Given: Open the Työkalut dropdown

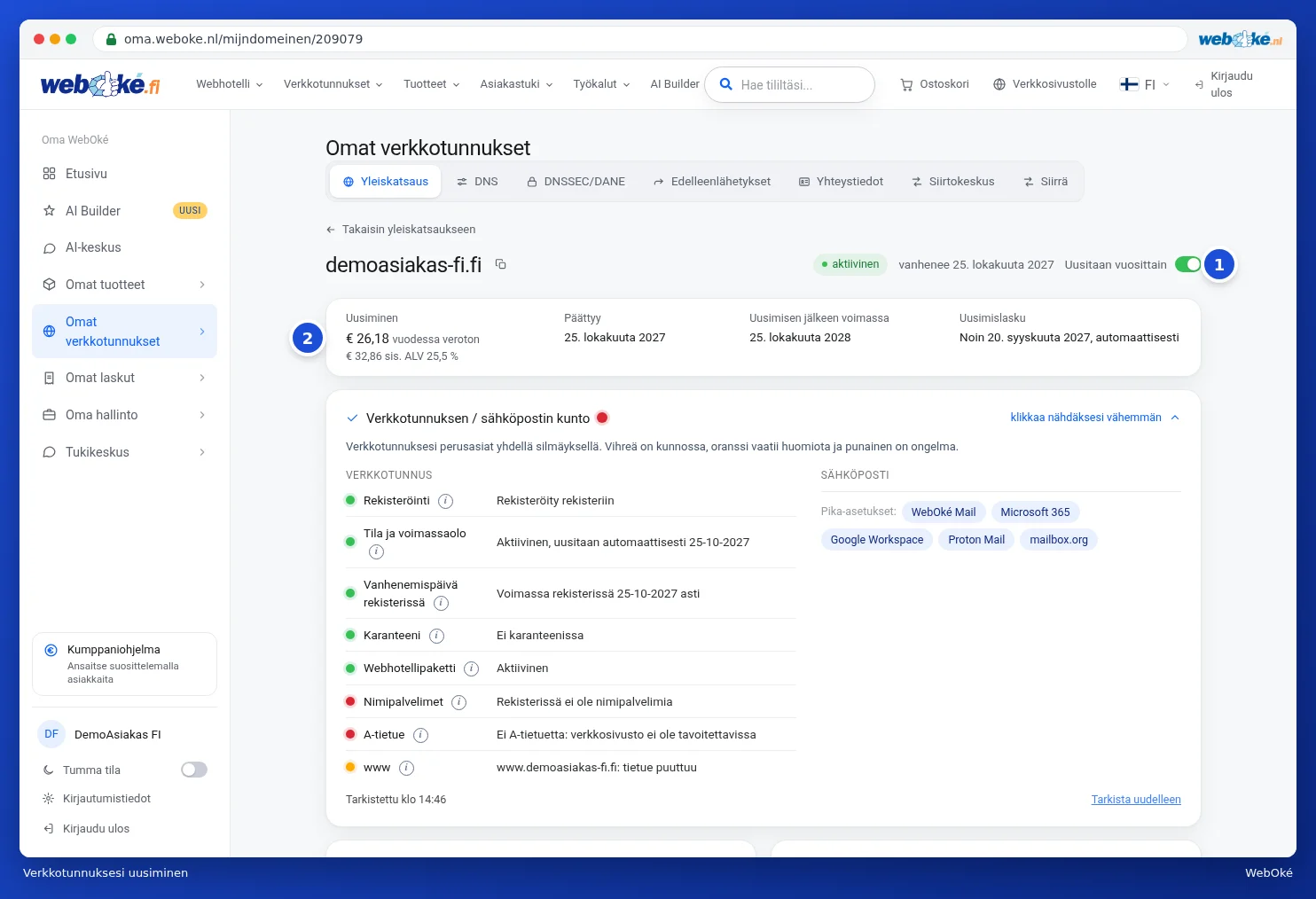Looking at the screenshot, I should coord(602,84).
